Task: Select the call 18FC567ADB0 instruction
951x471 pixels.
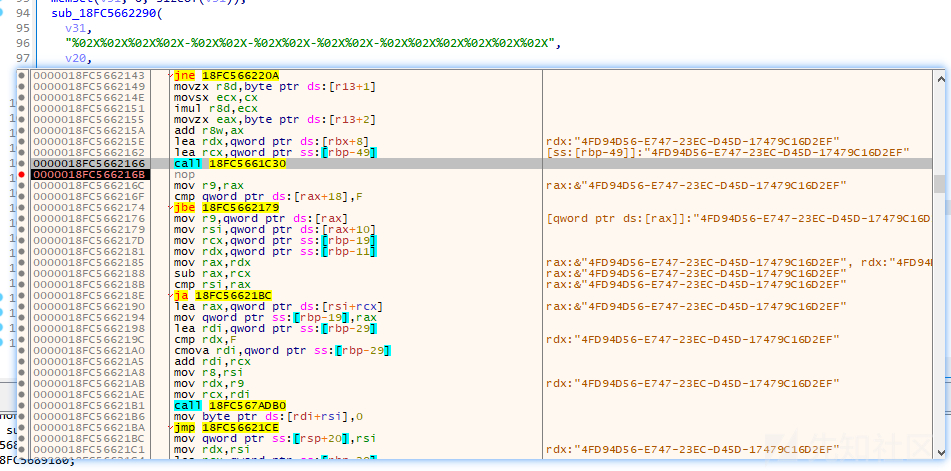Action: point(230,406)
